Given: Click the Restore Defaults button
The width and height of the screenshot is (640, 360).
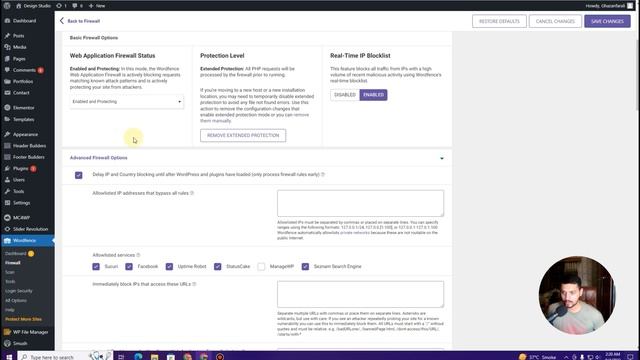Looking at the screenshot, I should (x=499, y=21).
